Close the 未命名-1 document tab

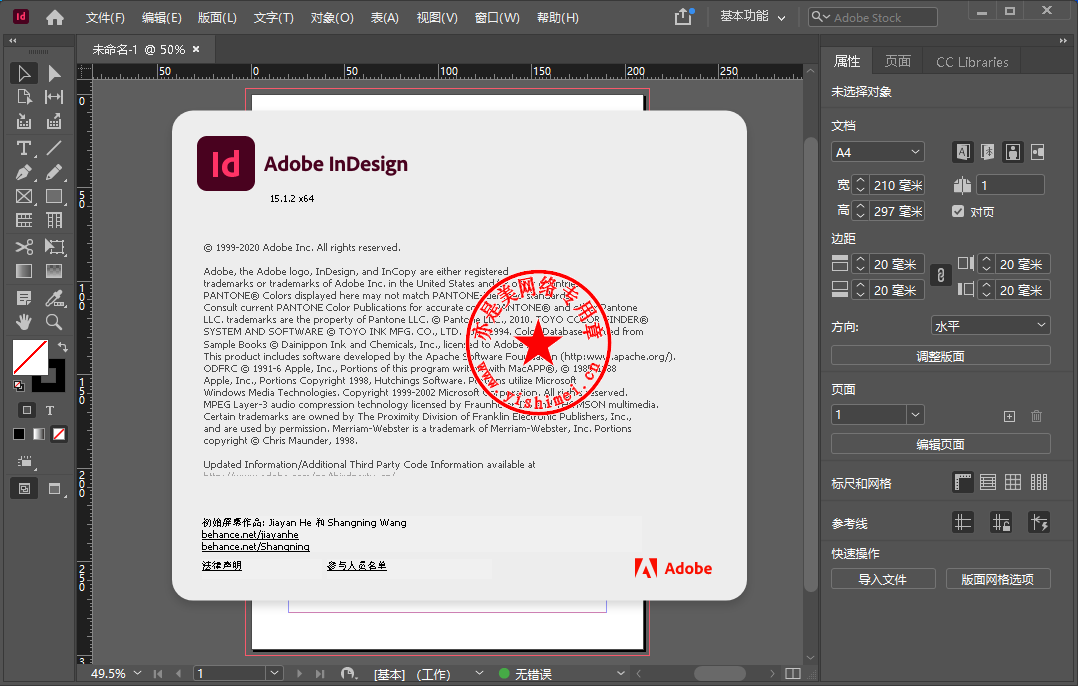196,49
